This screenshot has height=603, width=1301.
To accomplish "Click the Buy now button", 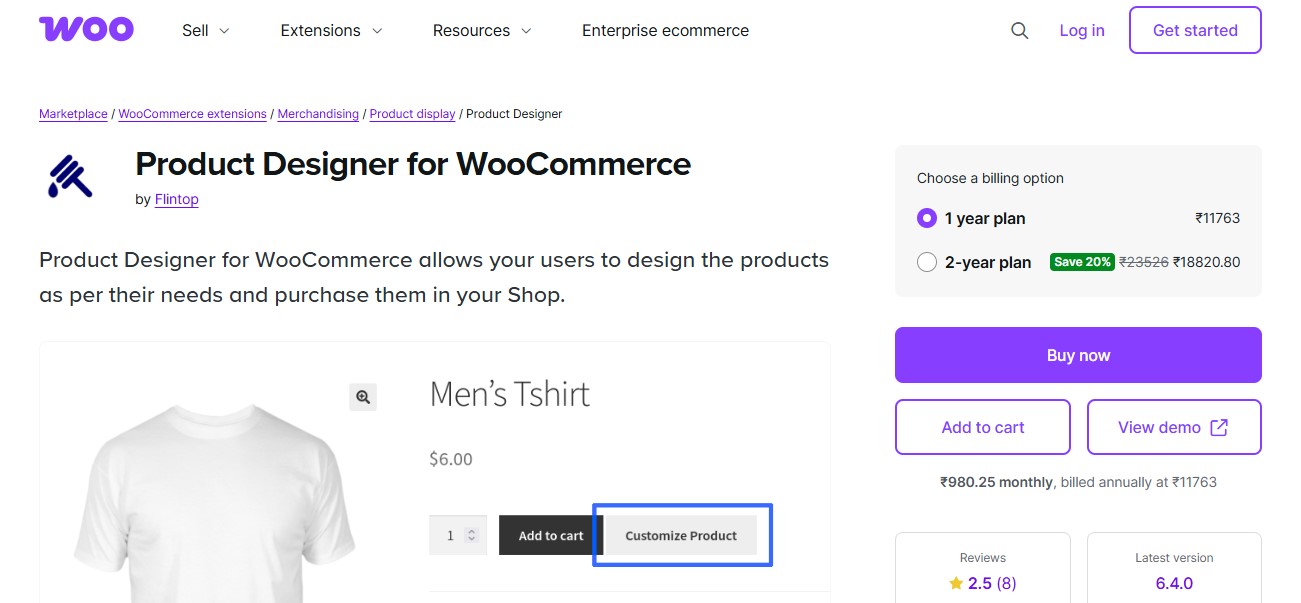I will click(1078, 355).
